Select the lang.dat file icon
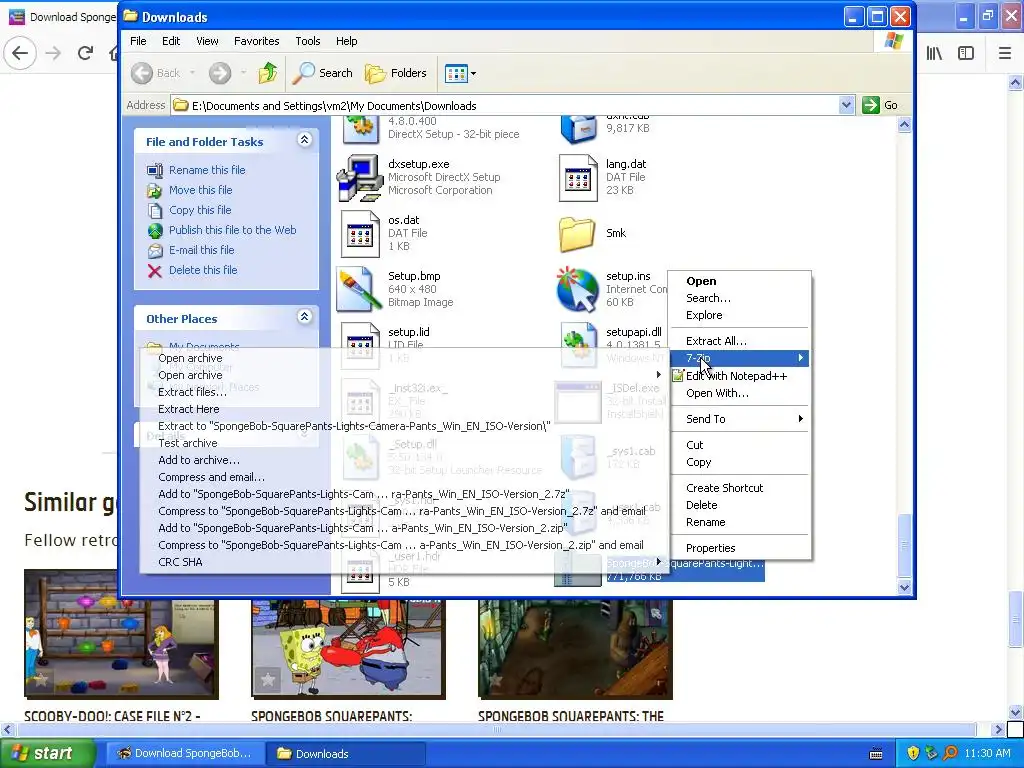 [x=579, y=177]
